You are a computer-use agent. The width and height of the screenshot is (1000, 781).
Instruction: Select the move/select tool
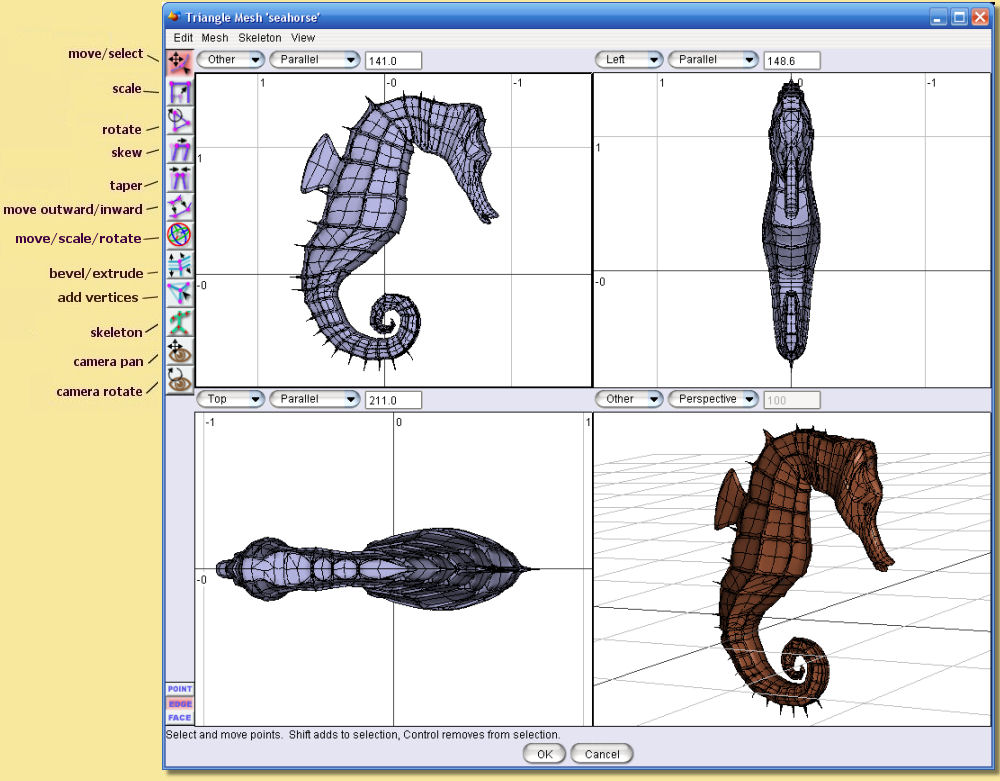pyautogui.click(x=180, y=62)
